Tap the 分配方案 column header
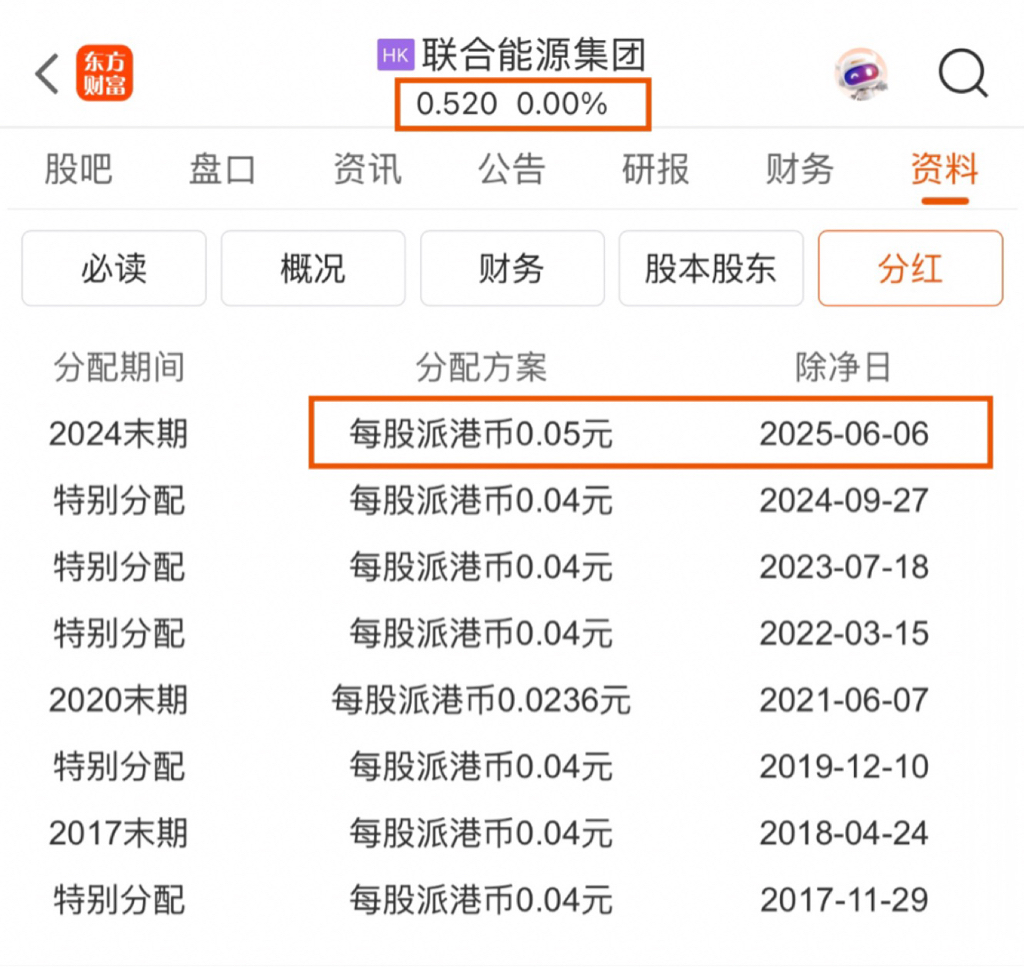The height and width of the screenshot is (967, 1024). (x=481, y=367)
